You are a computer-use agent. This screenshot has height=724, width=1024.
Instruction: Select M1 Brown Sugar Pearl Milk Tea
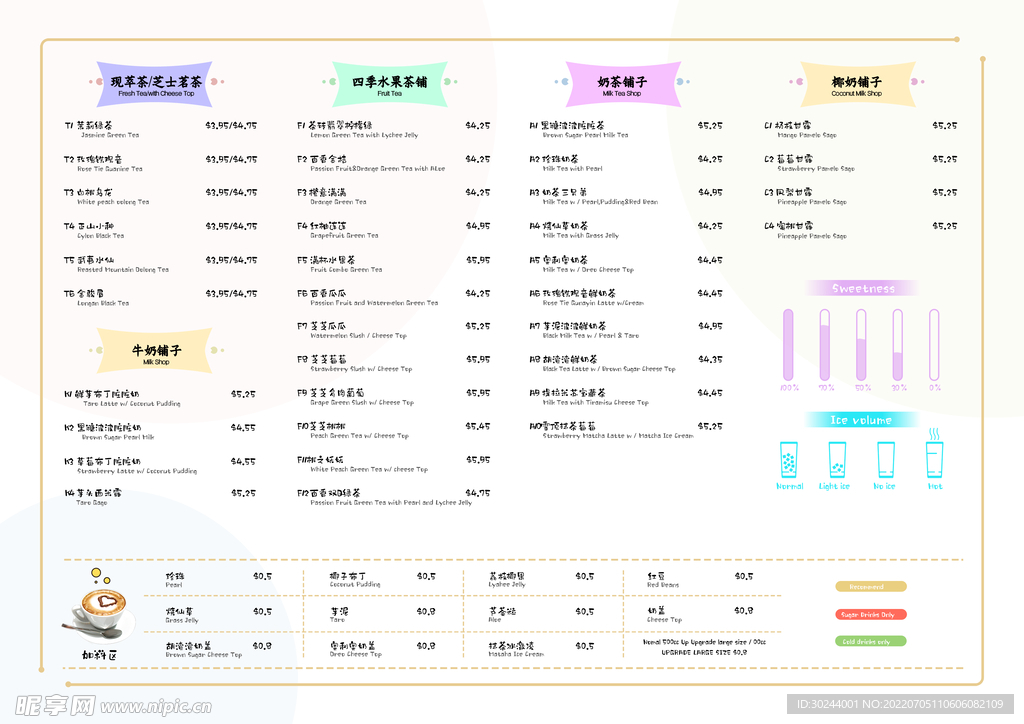pyautogui.click(x=626, y=129)
